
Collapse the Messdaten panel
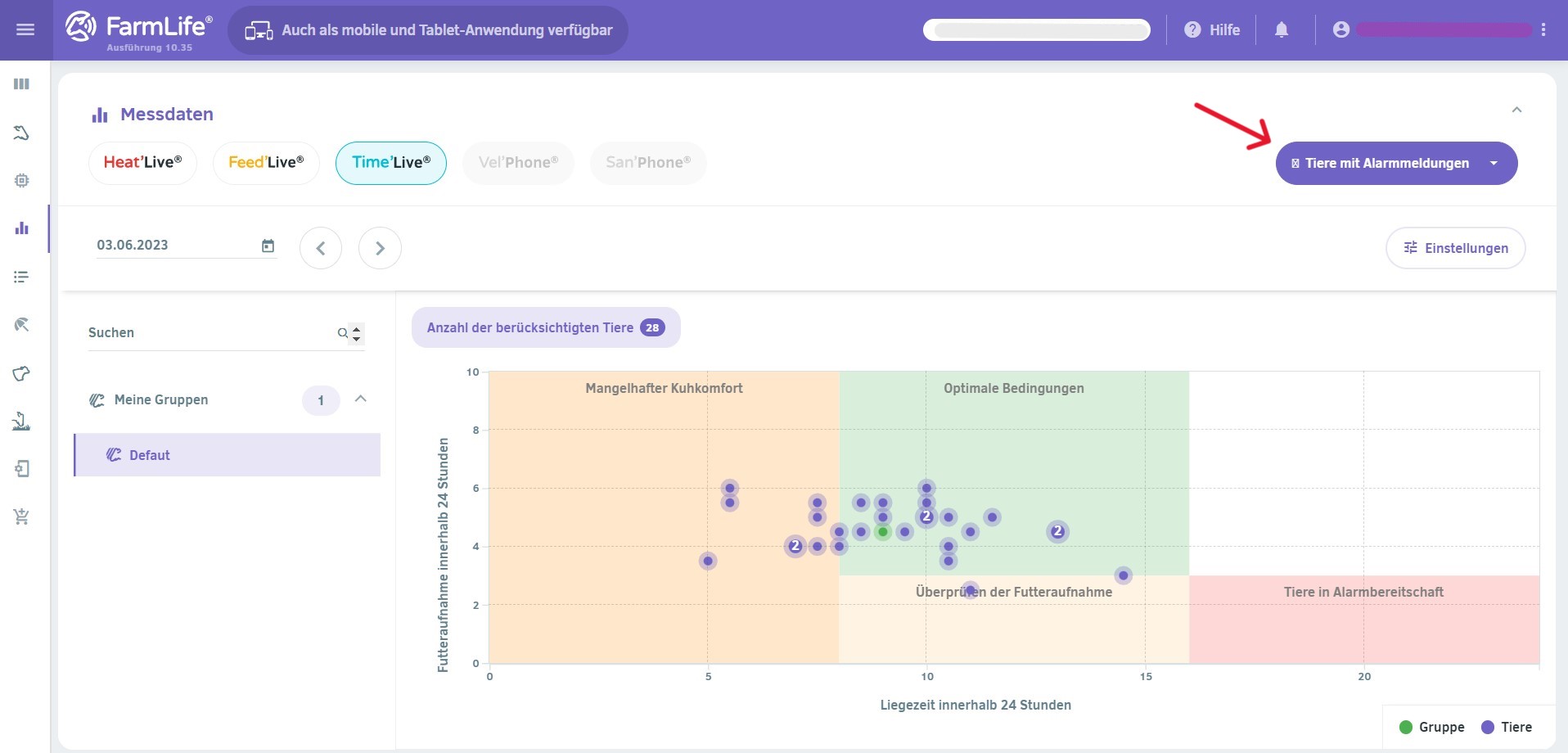pos(1516,110)
